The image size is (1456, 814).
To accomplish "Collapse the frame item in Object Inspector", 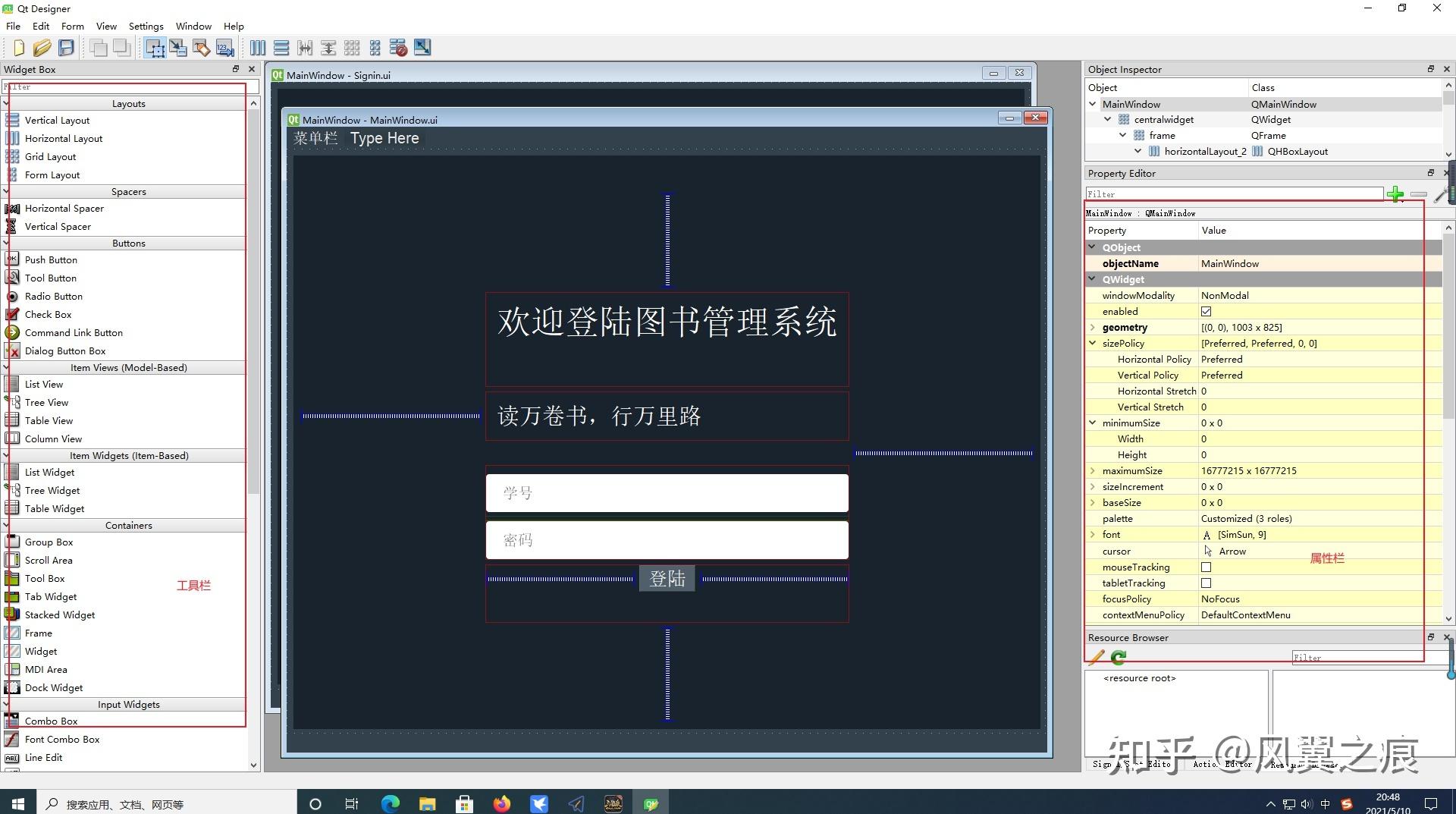I will pyautogui.click(x=1123, y=135).
